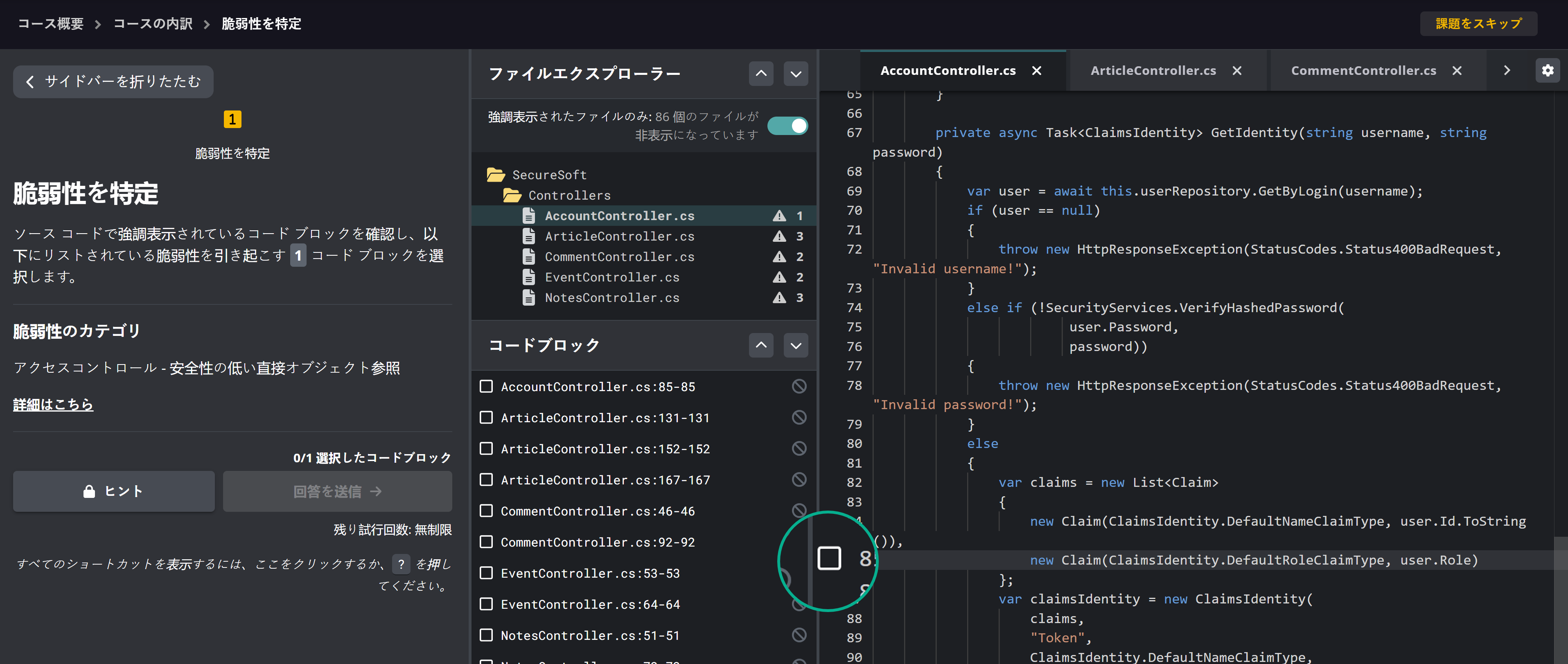This screenshot has width=1568, height=664.
Task: Check the NotesController.cs:51-51 code block
Action: (486, 635)
